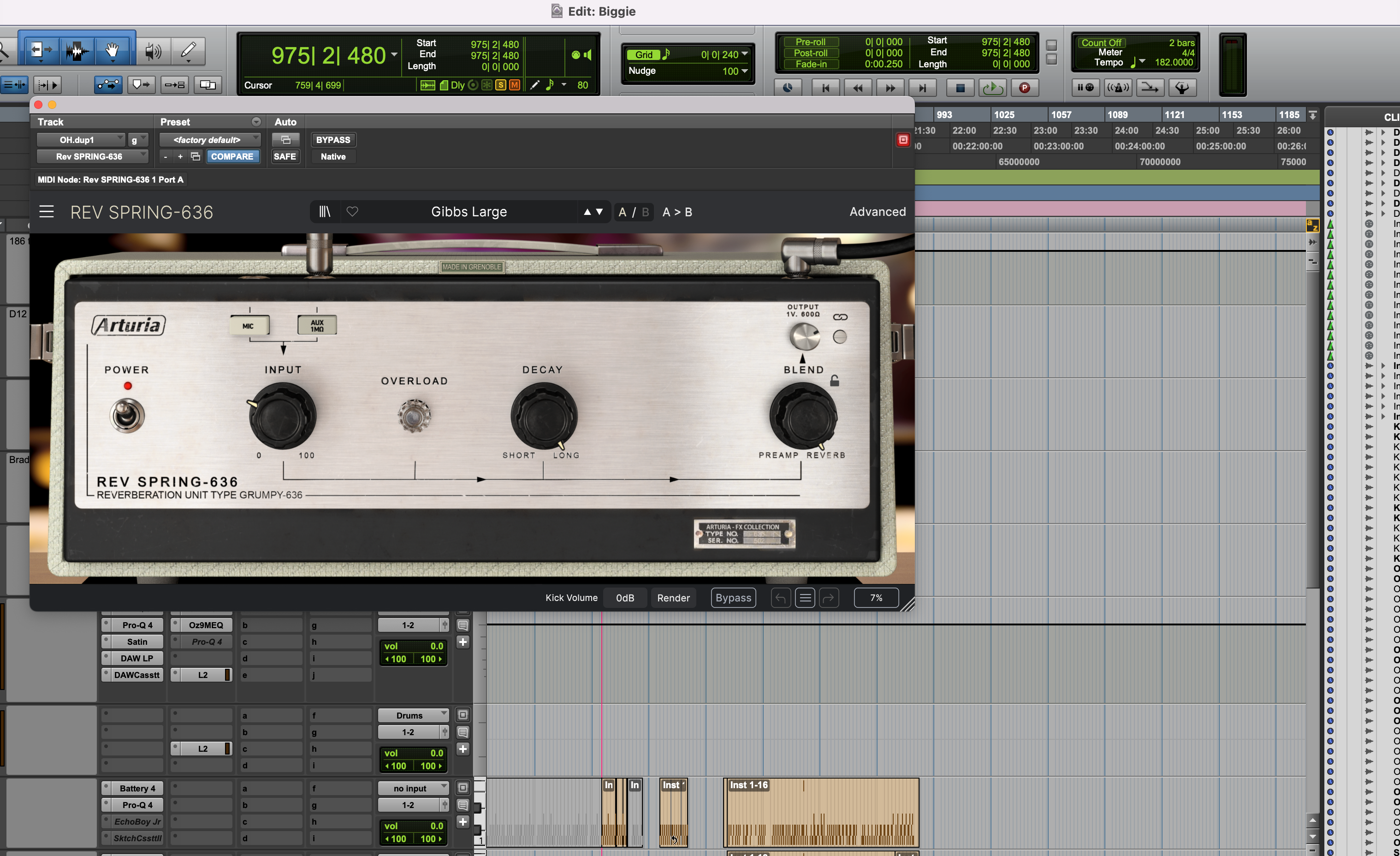Viewport: 1400px width, 856px height.
Task: Click the fast forward button
Action: coord(890,88)
